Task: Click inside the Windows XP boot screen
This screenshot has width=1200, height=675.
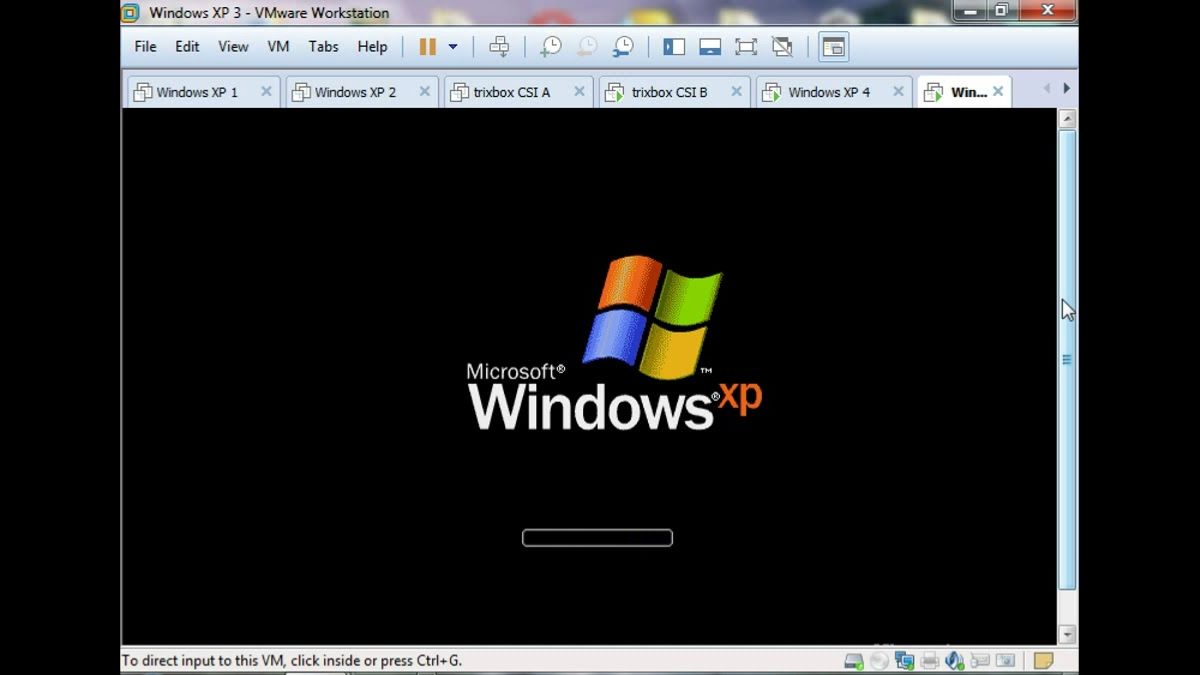Action: point(589,376)
